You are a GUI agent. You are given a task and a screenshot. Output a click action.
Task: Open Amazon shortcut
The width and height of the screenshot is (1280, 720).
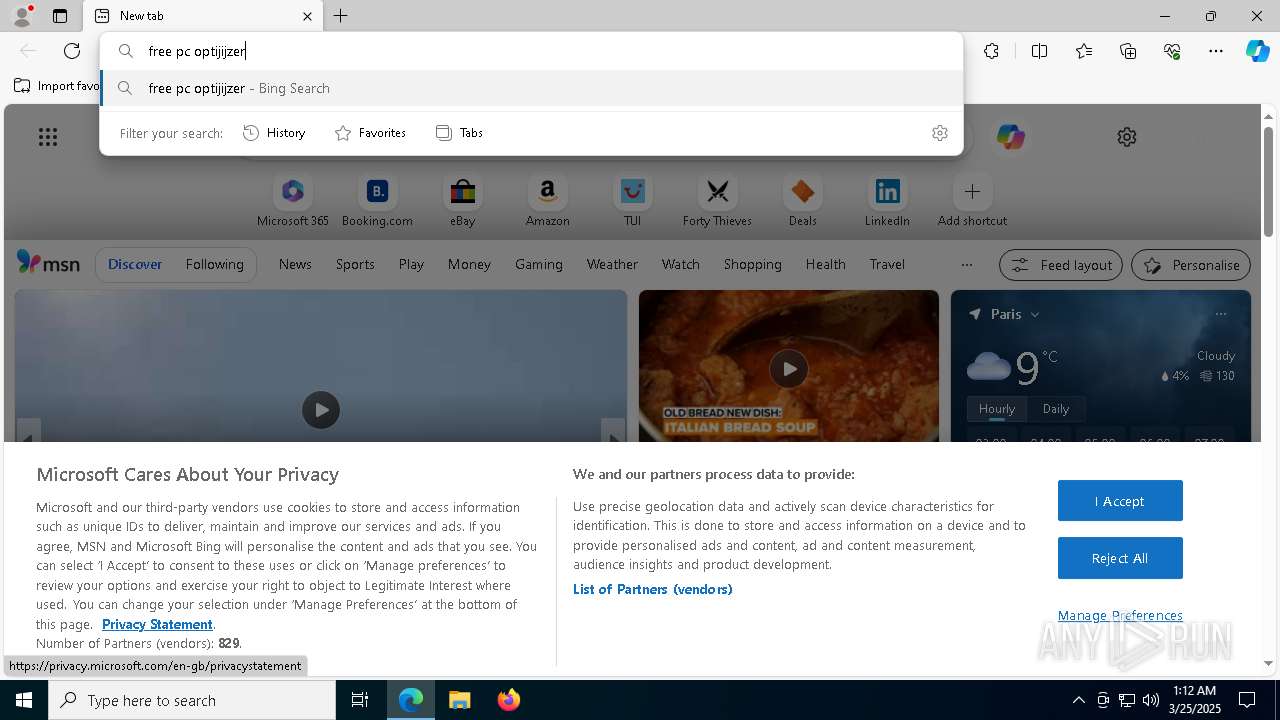(x=547, y=201)
